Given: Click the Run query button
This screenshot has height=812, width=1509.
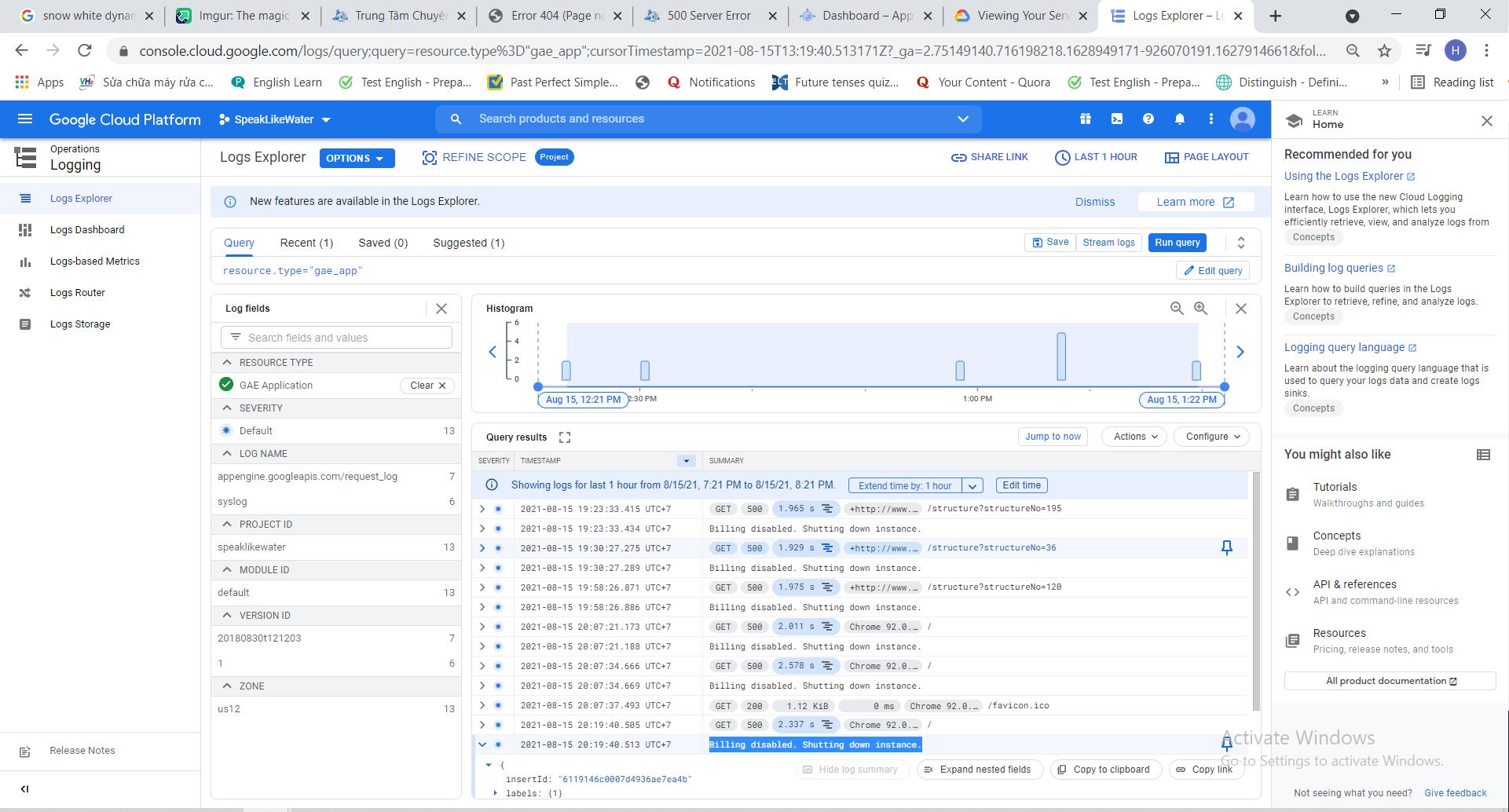Looking at the screenshot, I should click(1178, 243).
